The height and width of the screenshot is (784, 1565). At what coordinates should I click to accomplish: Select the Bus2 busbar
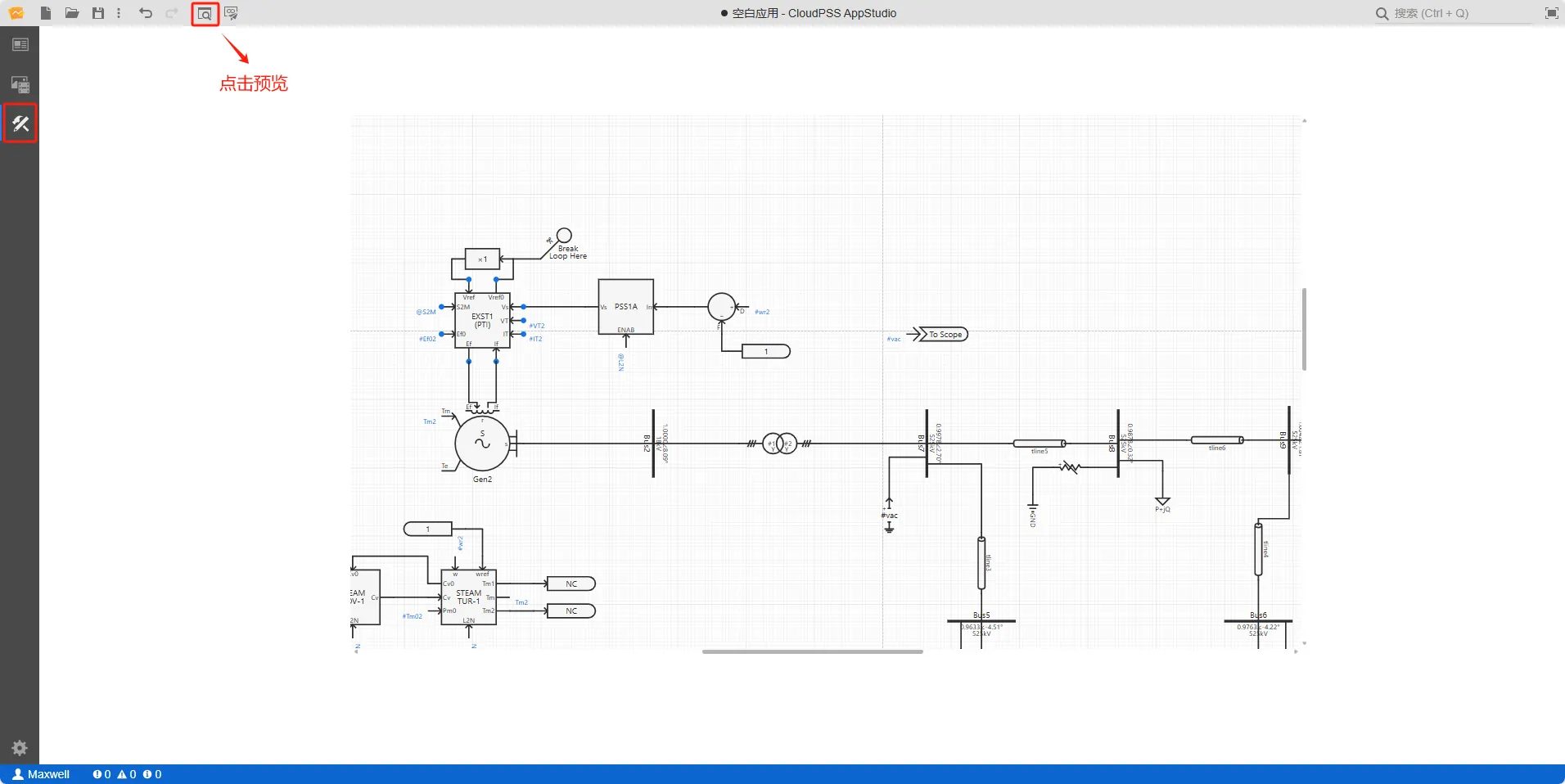pyautogui.click(x=653, y=444)
